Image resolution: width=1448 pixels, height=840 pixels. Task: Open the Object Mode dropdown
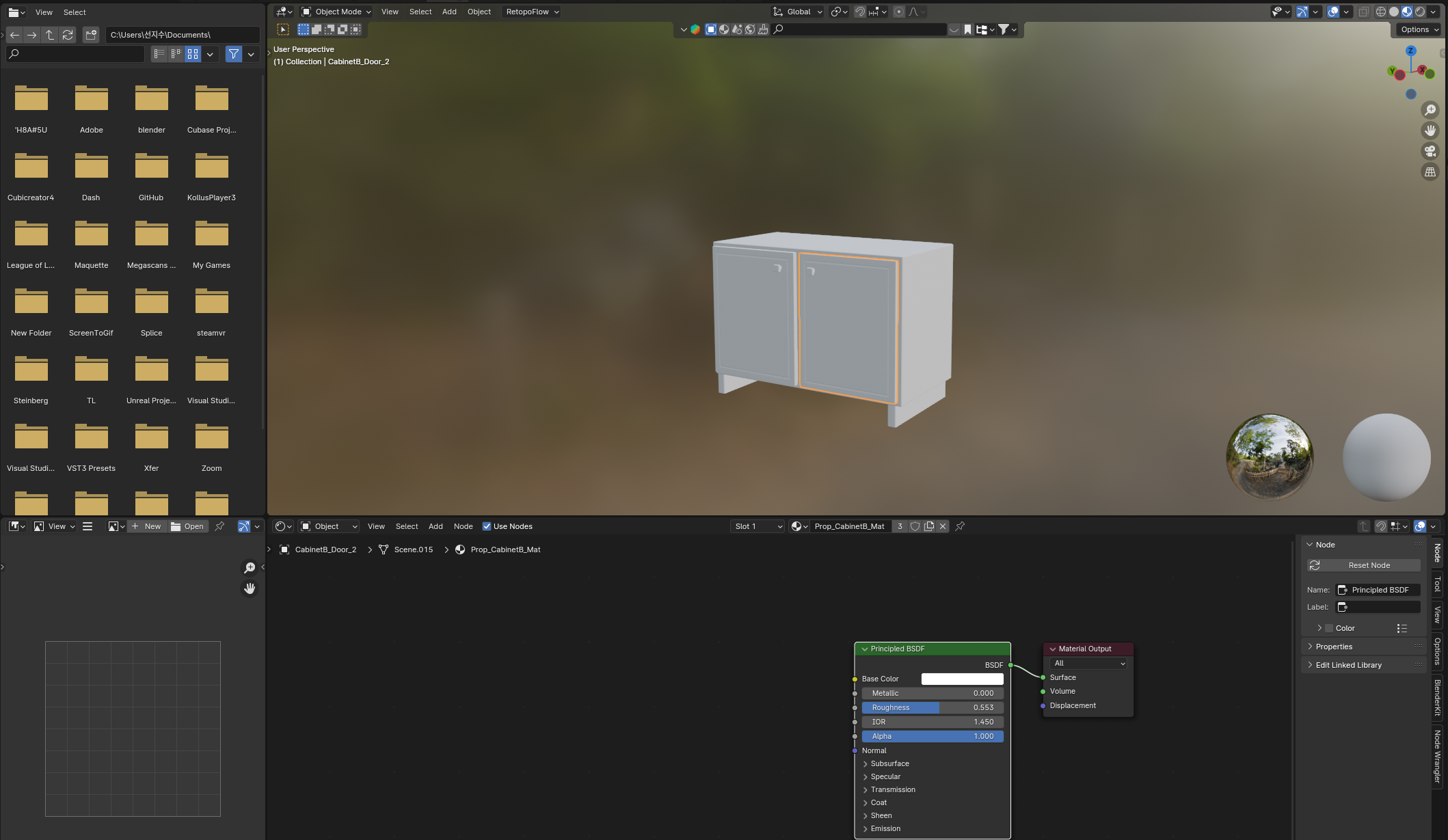pos(336,12)
